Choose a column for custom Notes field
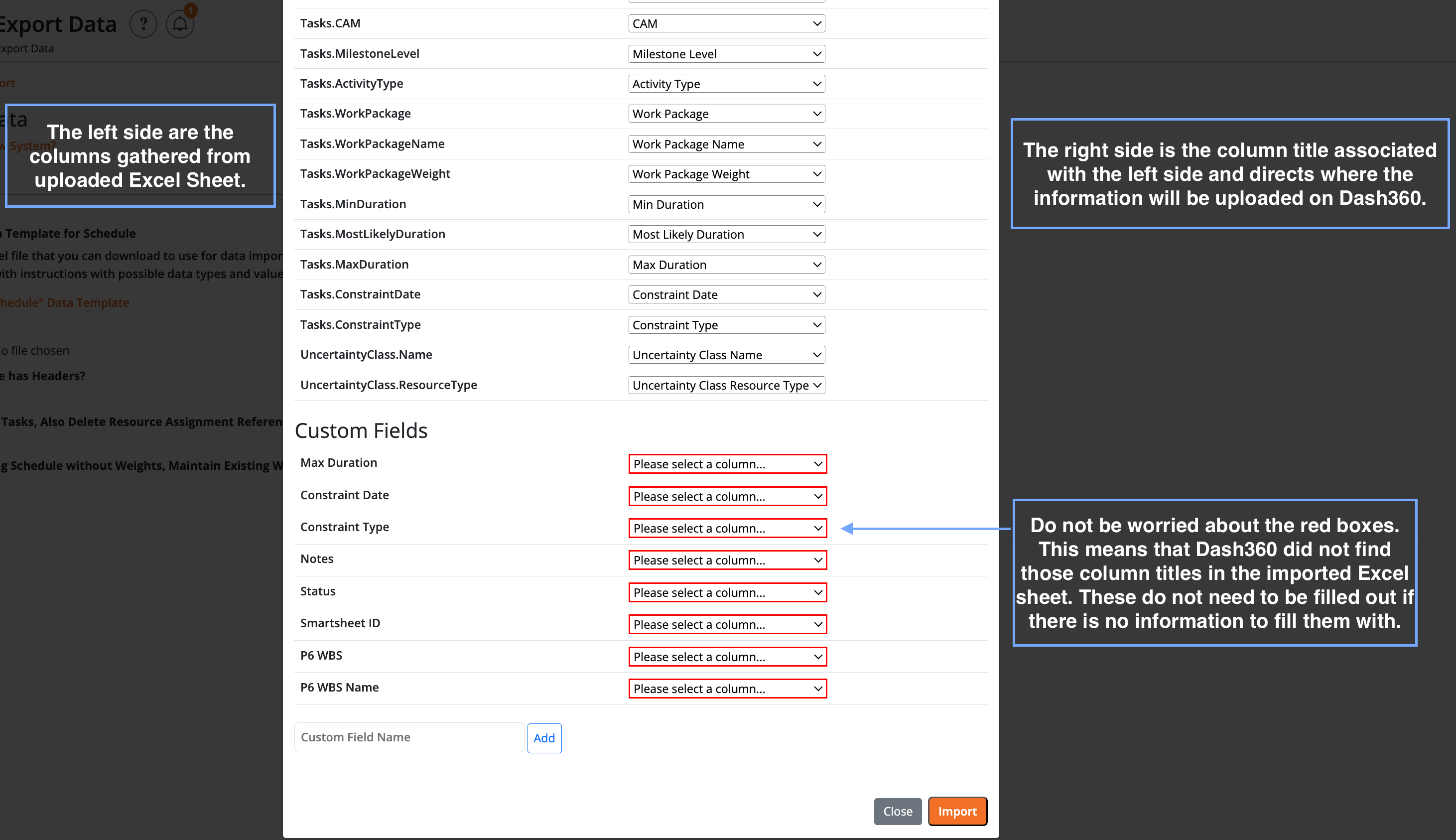1456x840 pixels. (x=727, y=560)
